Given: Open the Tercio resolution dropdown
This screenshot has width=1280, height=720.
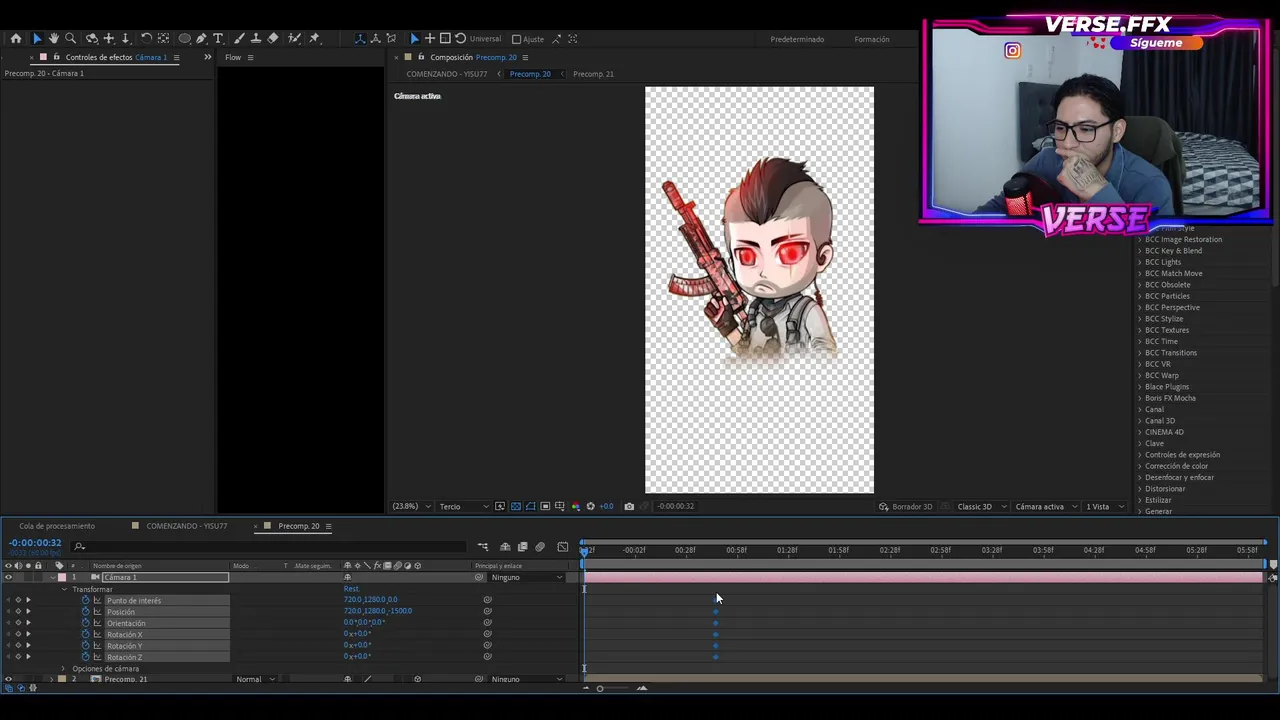Looking at the screenshot, I should pos(464,507).
